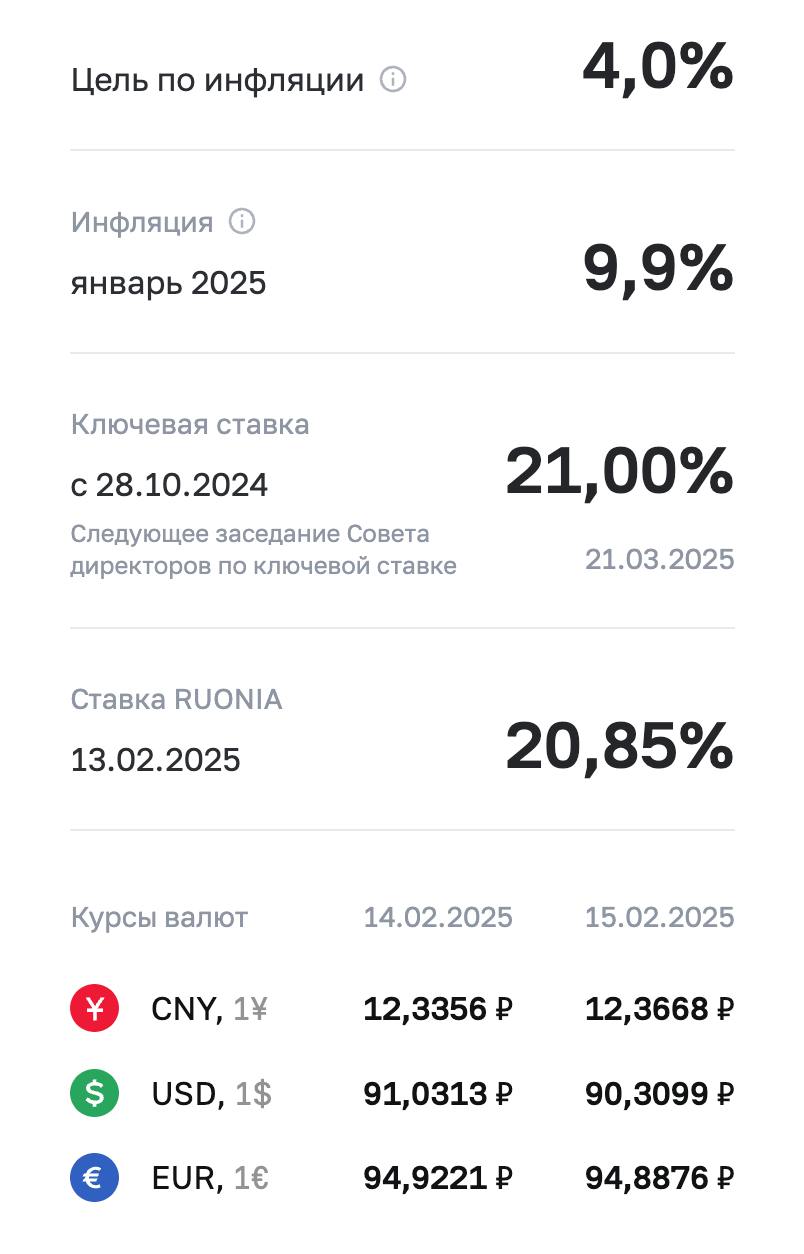Click the 20,85% RUONIA rate value
The image size is (804, 1254).
[x=619, y=747]
